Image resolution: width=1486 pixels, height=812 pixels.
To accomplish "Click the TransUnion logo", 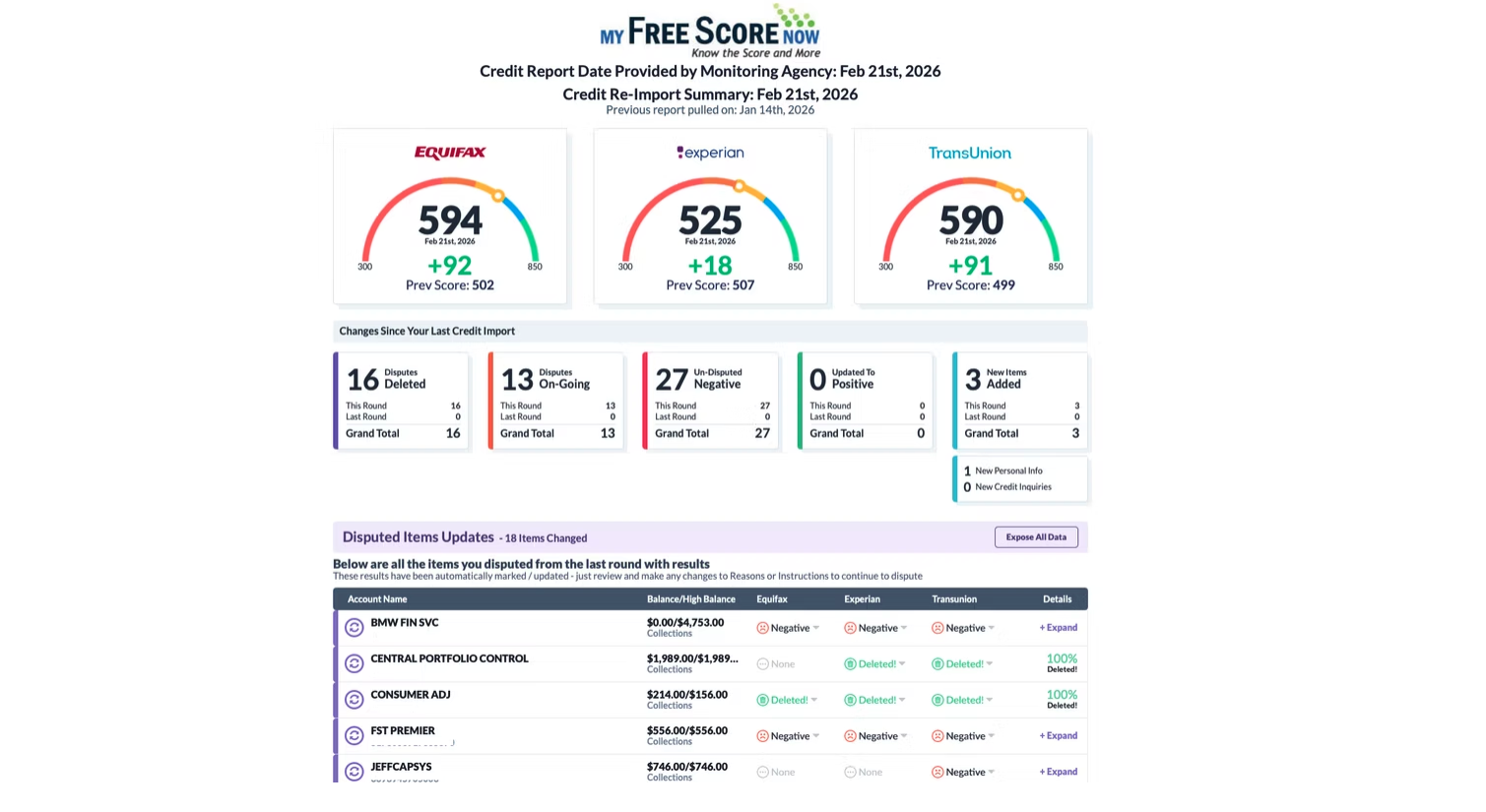I will (x=970, y=153).
